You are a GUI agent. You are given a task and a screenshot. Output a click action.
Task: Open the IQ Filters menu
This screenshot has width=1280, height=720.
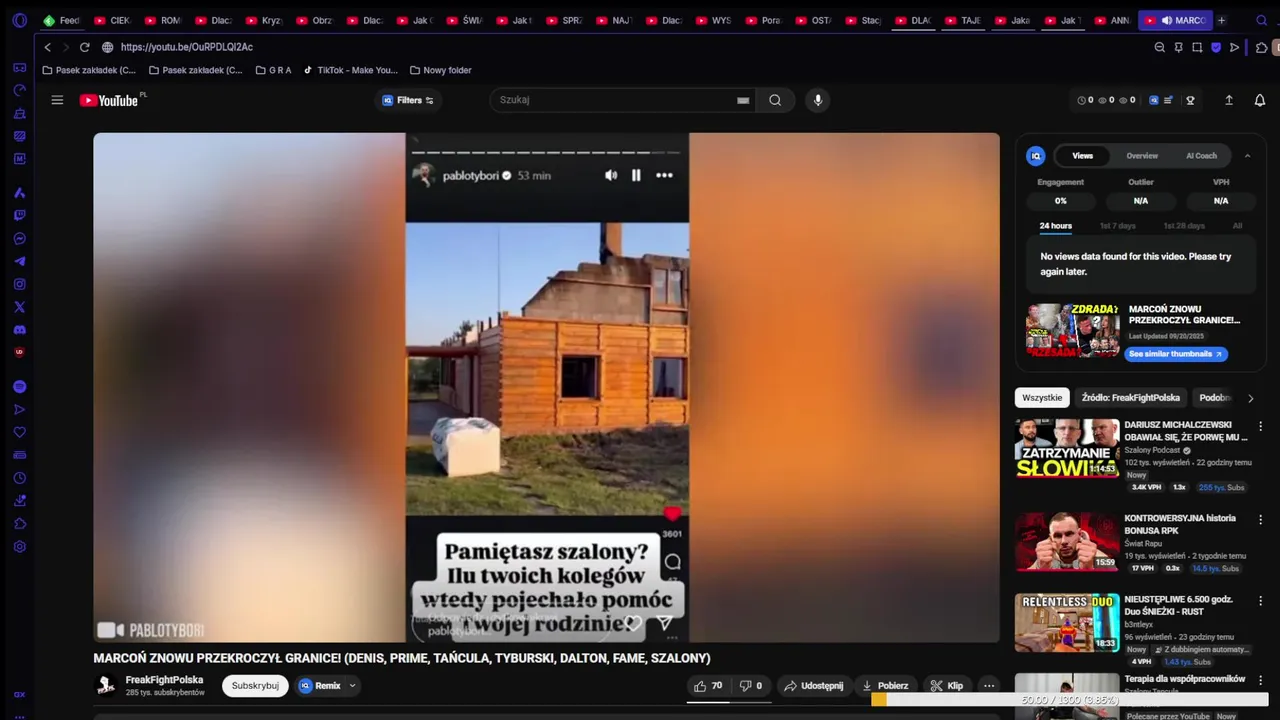tap(408, 100)
